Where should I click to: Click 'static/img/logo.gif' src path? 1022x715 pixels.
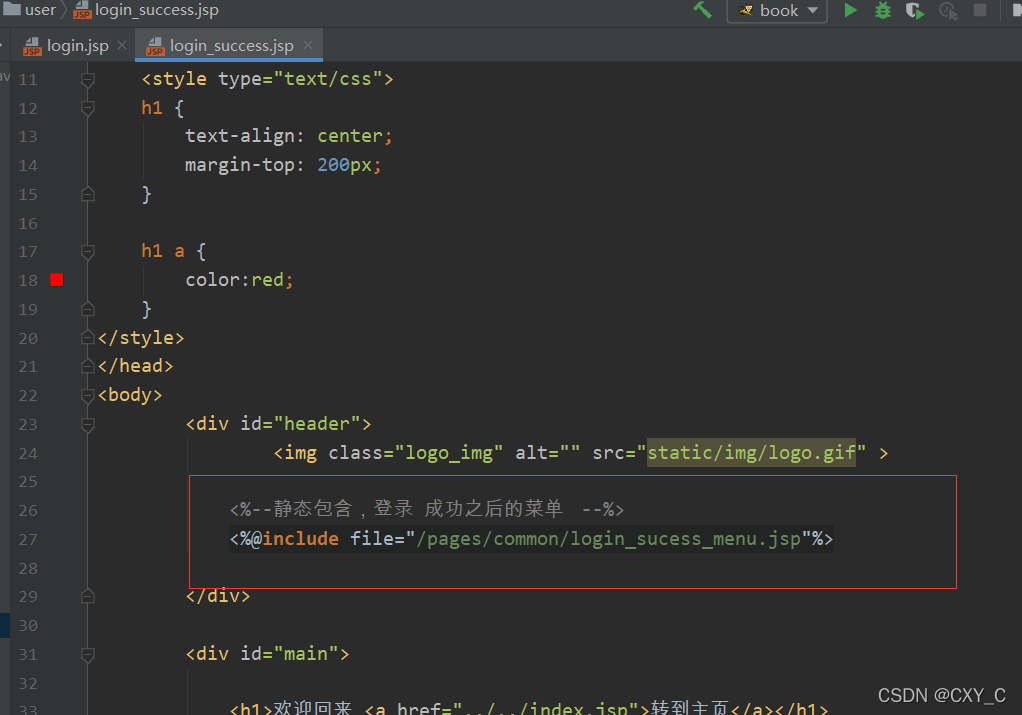[751, 452]
